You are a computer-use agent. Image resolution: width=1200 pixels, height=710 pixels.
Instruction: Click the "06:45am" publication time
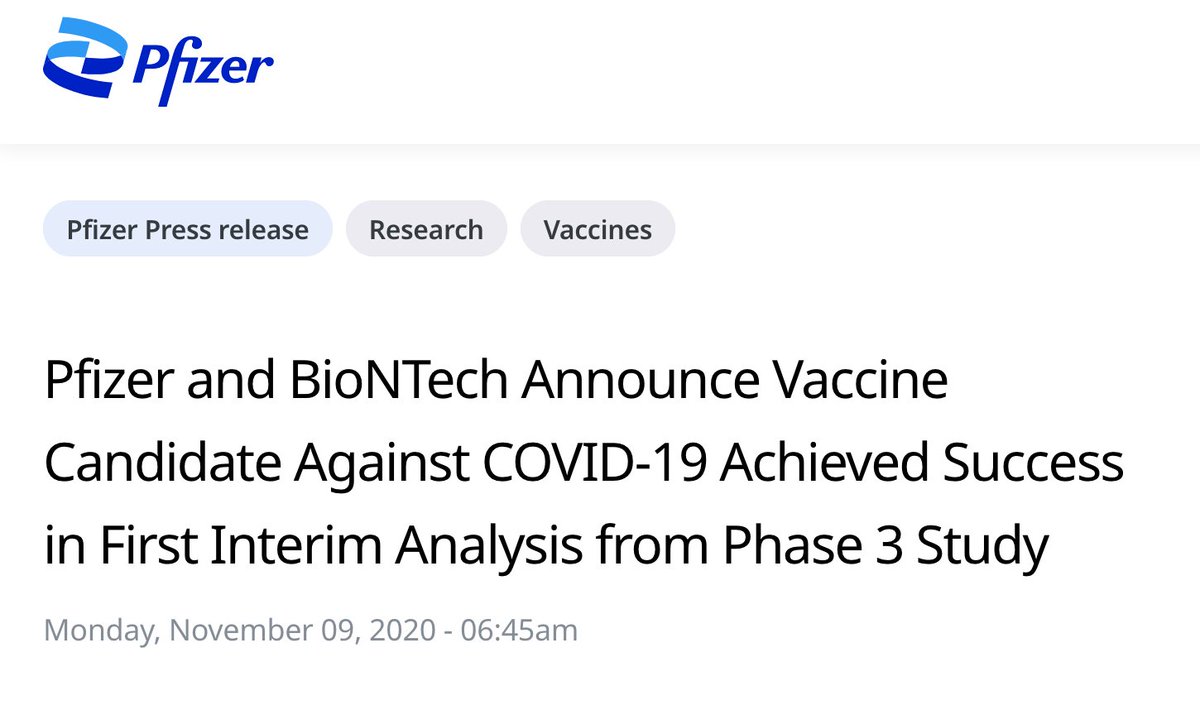pos(519,631)
